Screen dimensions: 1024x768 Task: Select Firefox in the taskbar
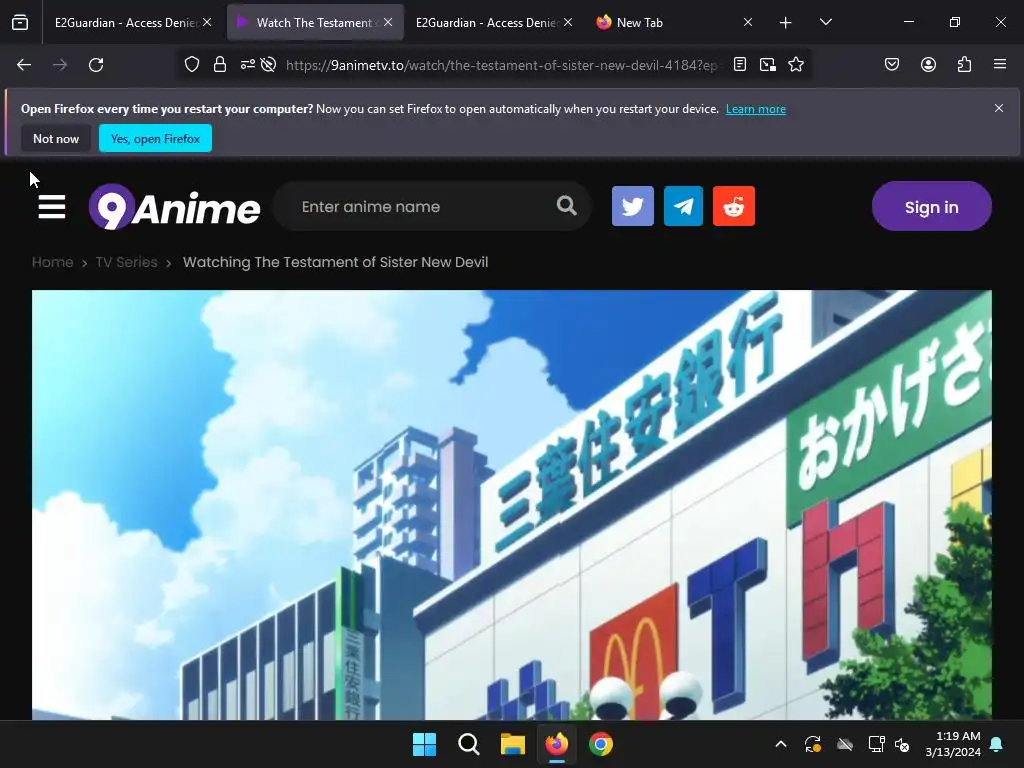click(x=556, y=744)
